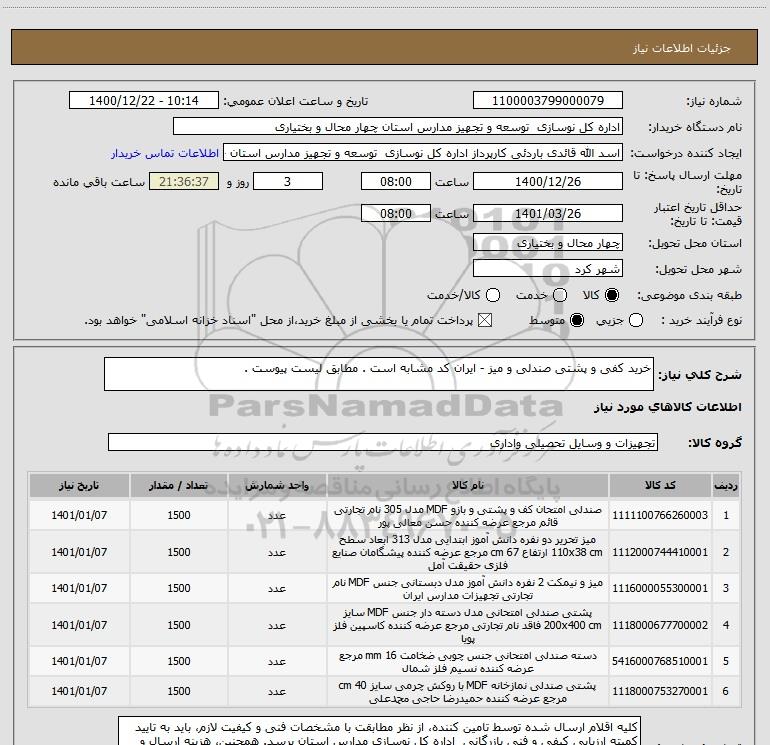Click the unit عدد in row 3
The image size is (770, 745).
pyautogui.click(x=277, y=588)
